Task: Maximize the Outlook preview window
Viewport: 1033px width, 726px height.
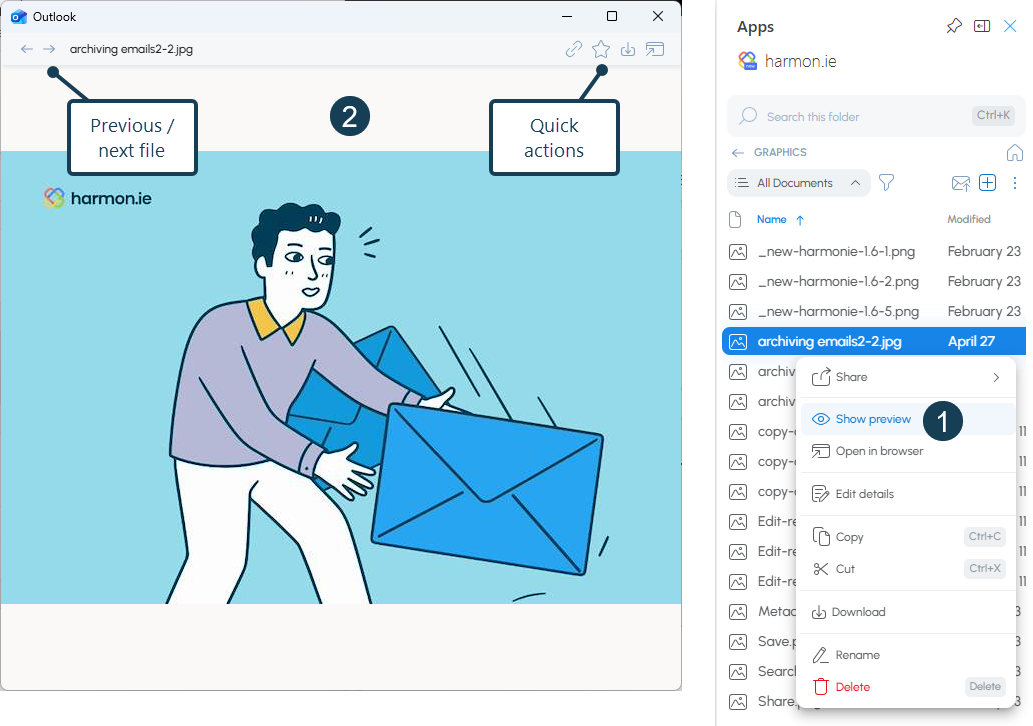Action: (612, 16)
